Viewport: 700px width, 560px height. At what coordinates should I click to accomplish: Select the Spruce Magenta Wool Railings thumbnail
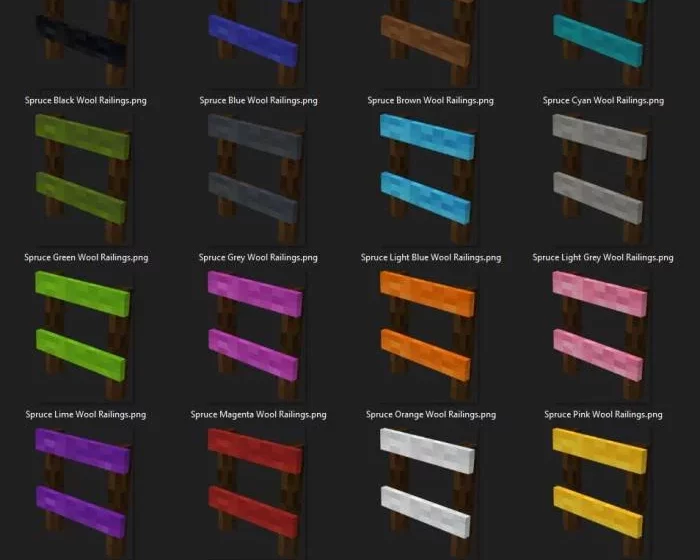click(254, 328)
